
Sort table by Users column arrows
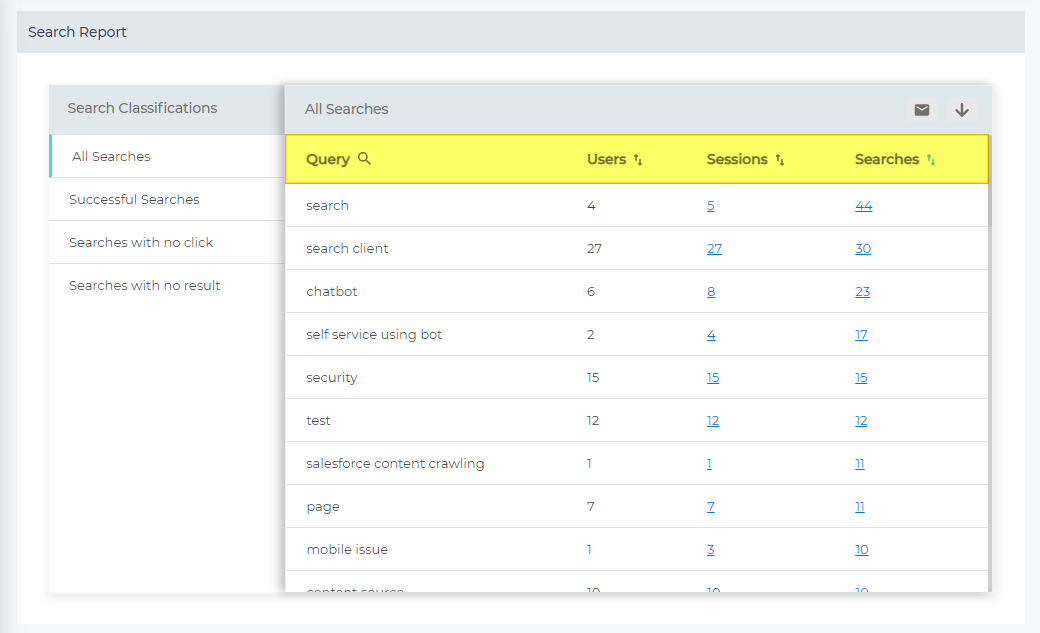point(638,160)
